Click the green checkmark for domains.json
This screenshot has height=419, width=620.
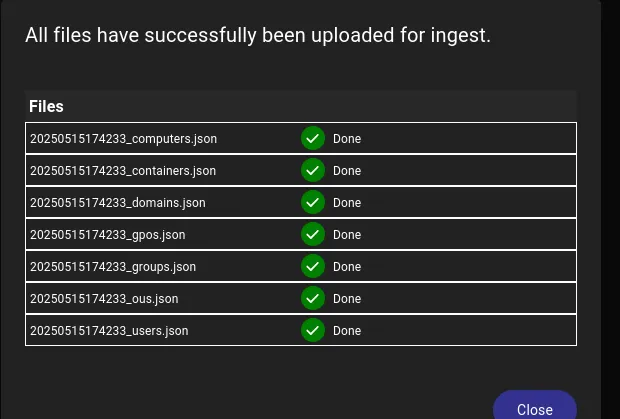[x=313, y=202]
